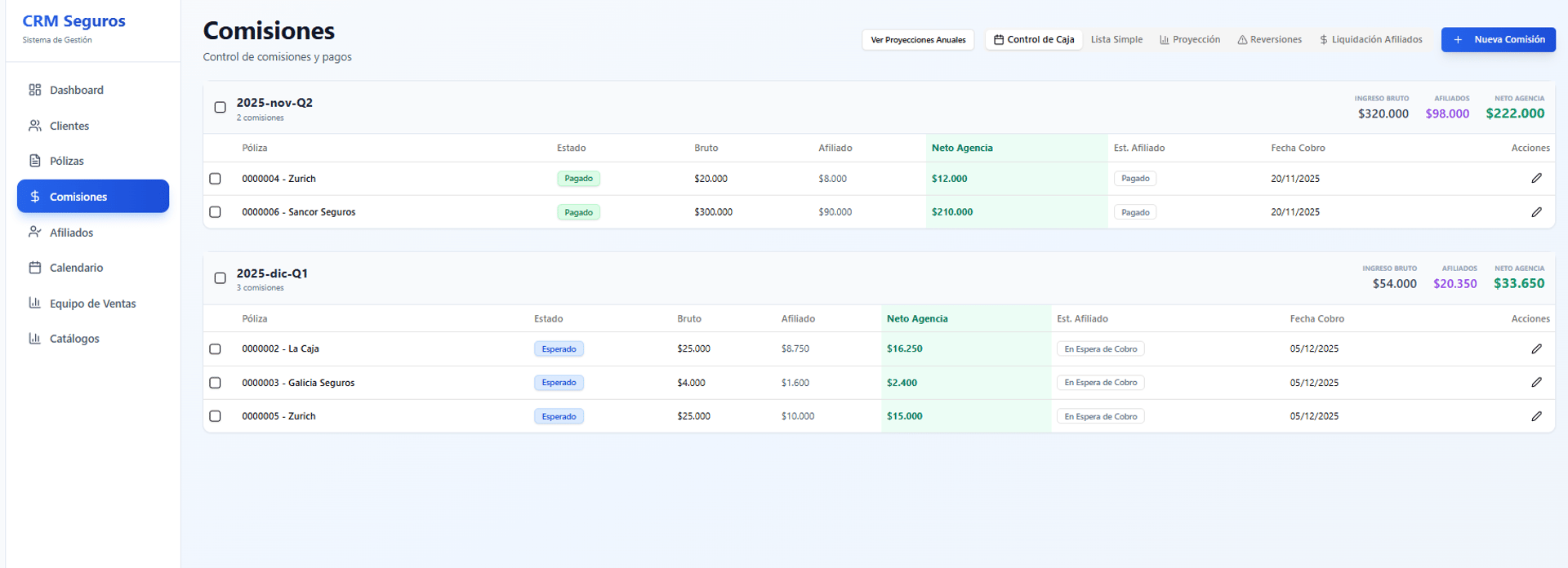Click Pagado status badge for Sancor Seguros
The height and width of the screenshot is (568, 1568).
click(x=578, y=212)
